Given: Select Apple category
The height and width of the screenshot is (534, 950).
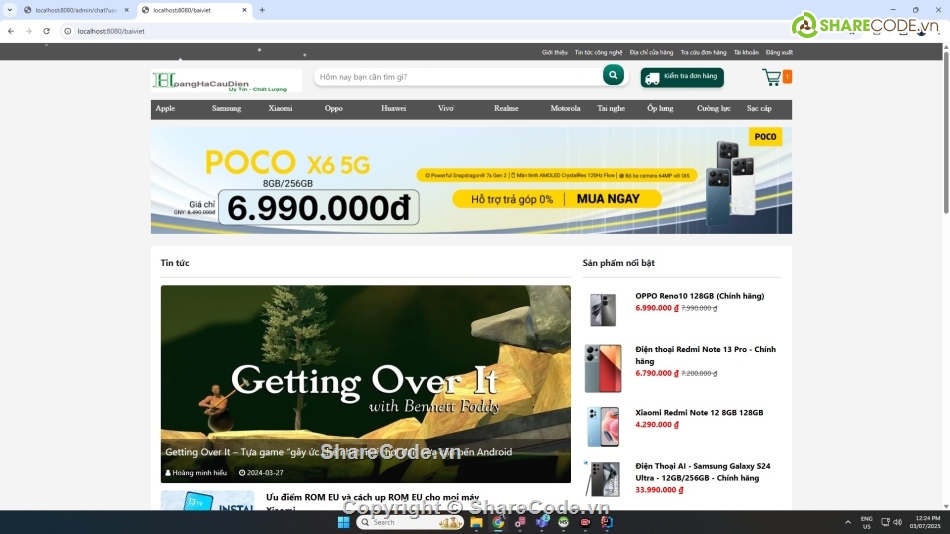Looking at the screenshot, I should tap(165, 108).
